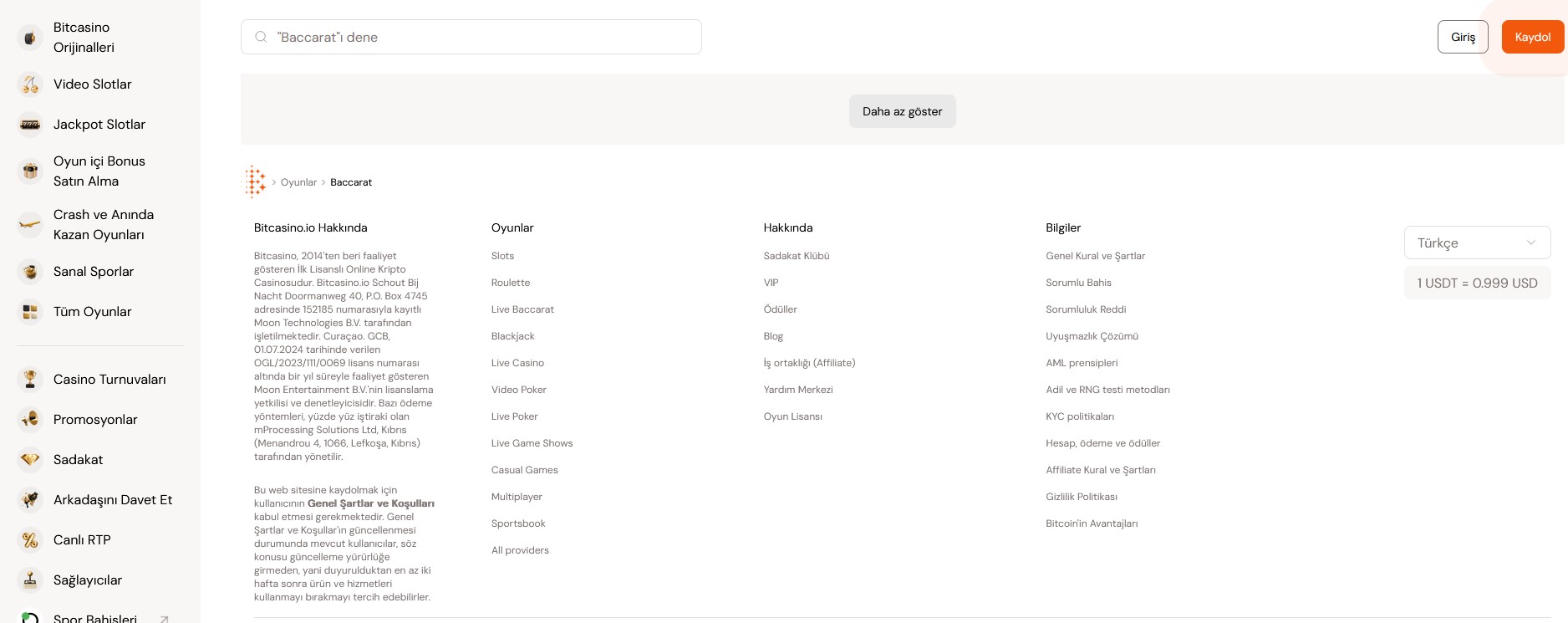Viewport: 1568px width, 623px height.
Task: Open the Bitcasino Orijinalleri sidebar icon
Action: pos(30,38)
